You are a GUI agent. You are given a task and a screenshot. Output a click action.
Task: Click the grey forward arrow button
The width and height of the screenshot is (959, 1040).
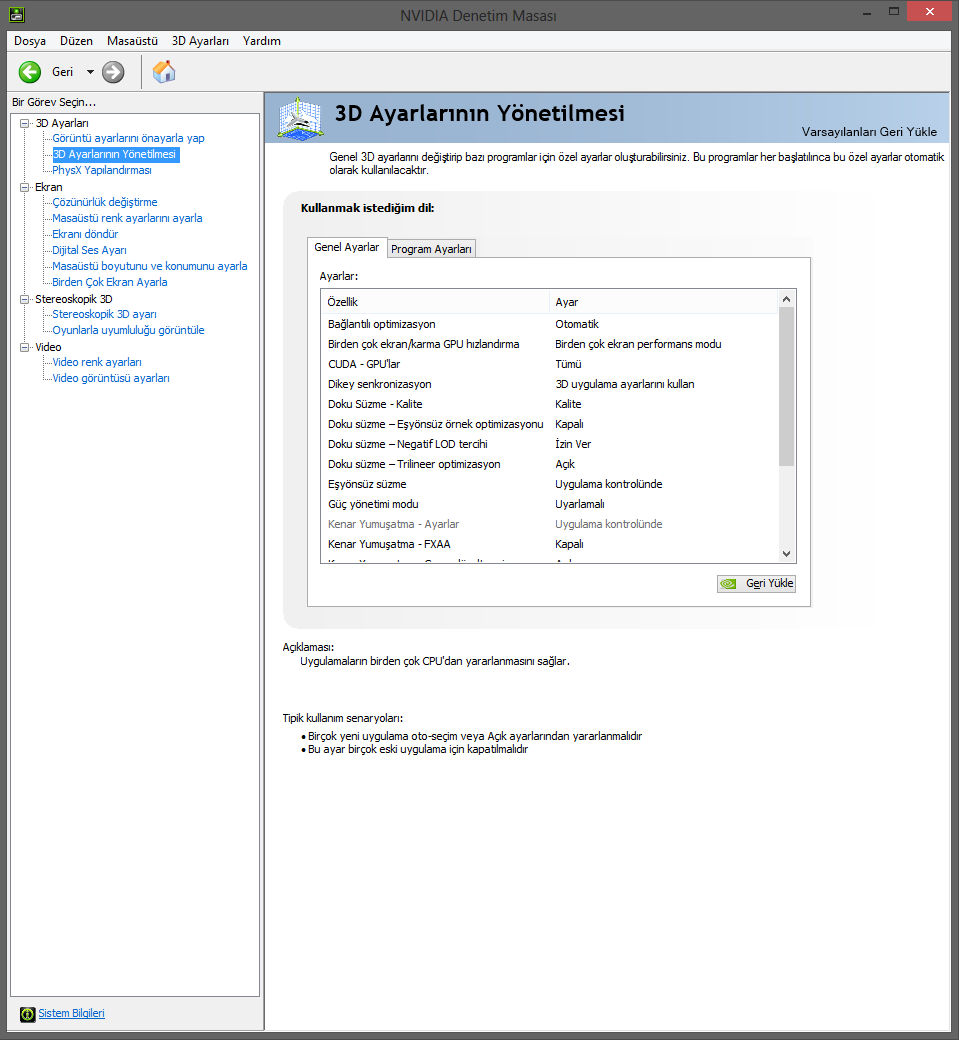tap(113, 72)
